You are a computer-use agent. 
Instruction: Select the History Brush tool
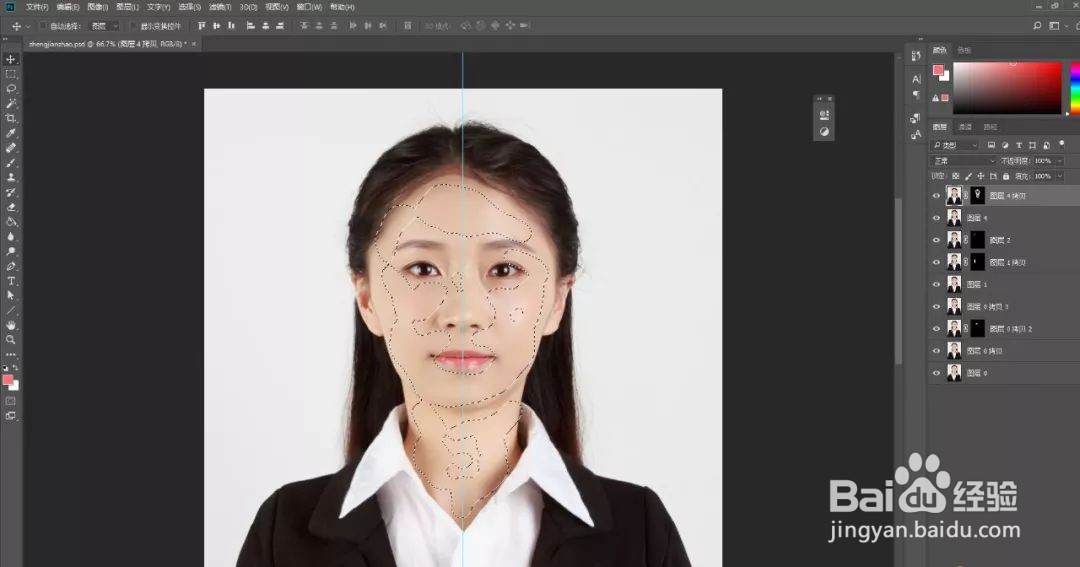point(10,192)
